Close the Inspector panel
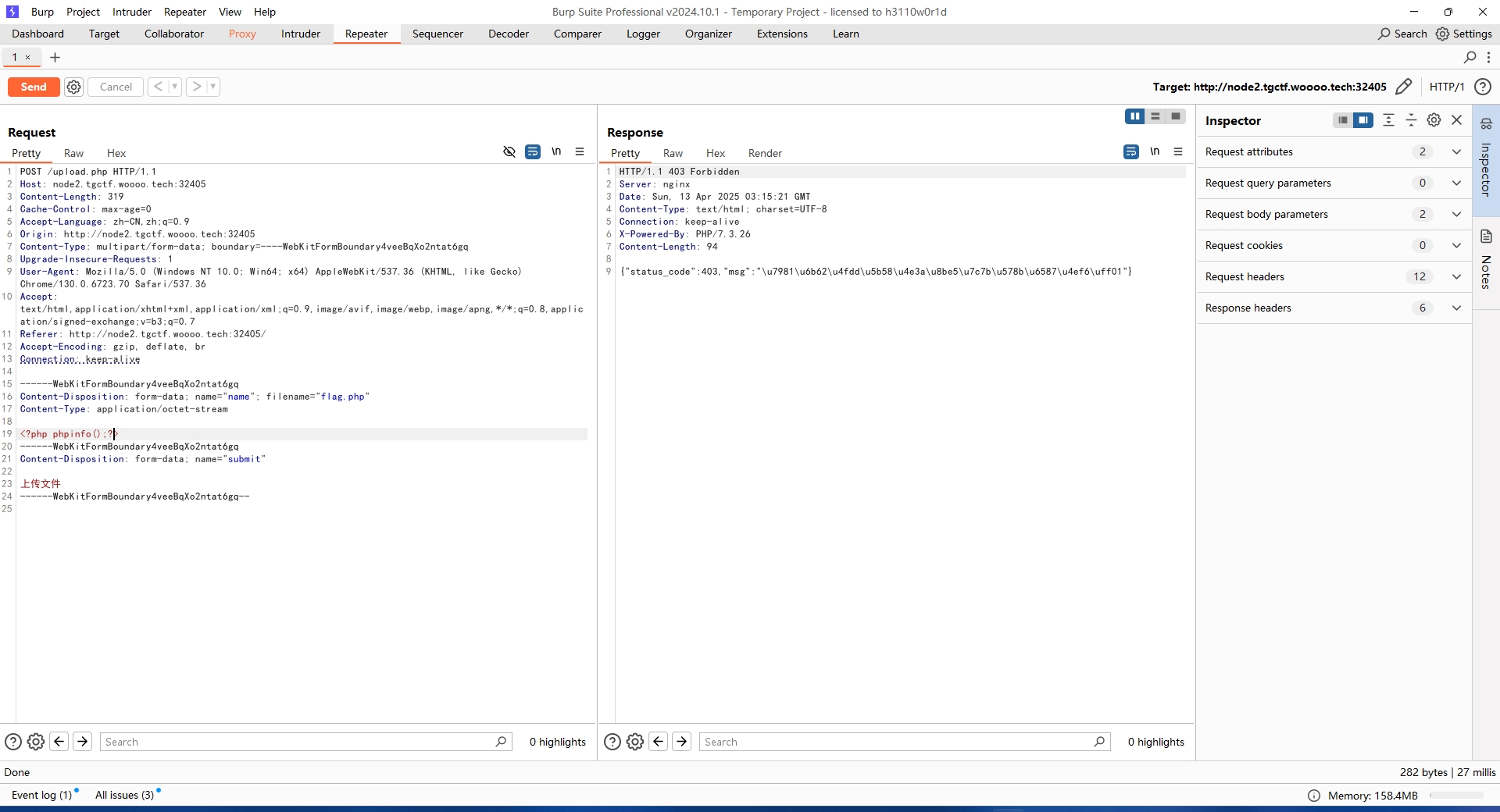 point(1456,120)
